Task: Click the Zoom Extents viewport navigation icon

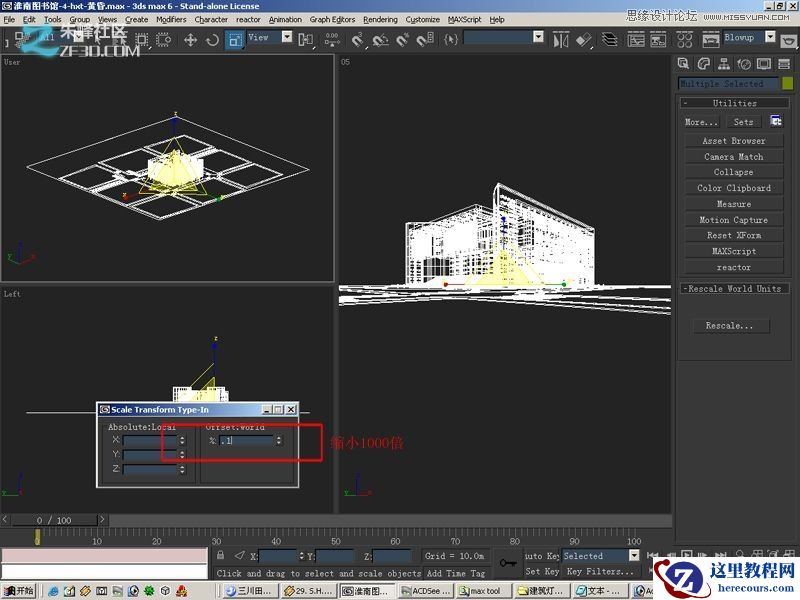Action: pos(774,552)
